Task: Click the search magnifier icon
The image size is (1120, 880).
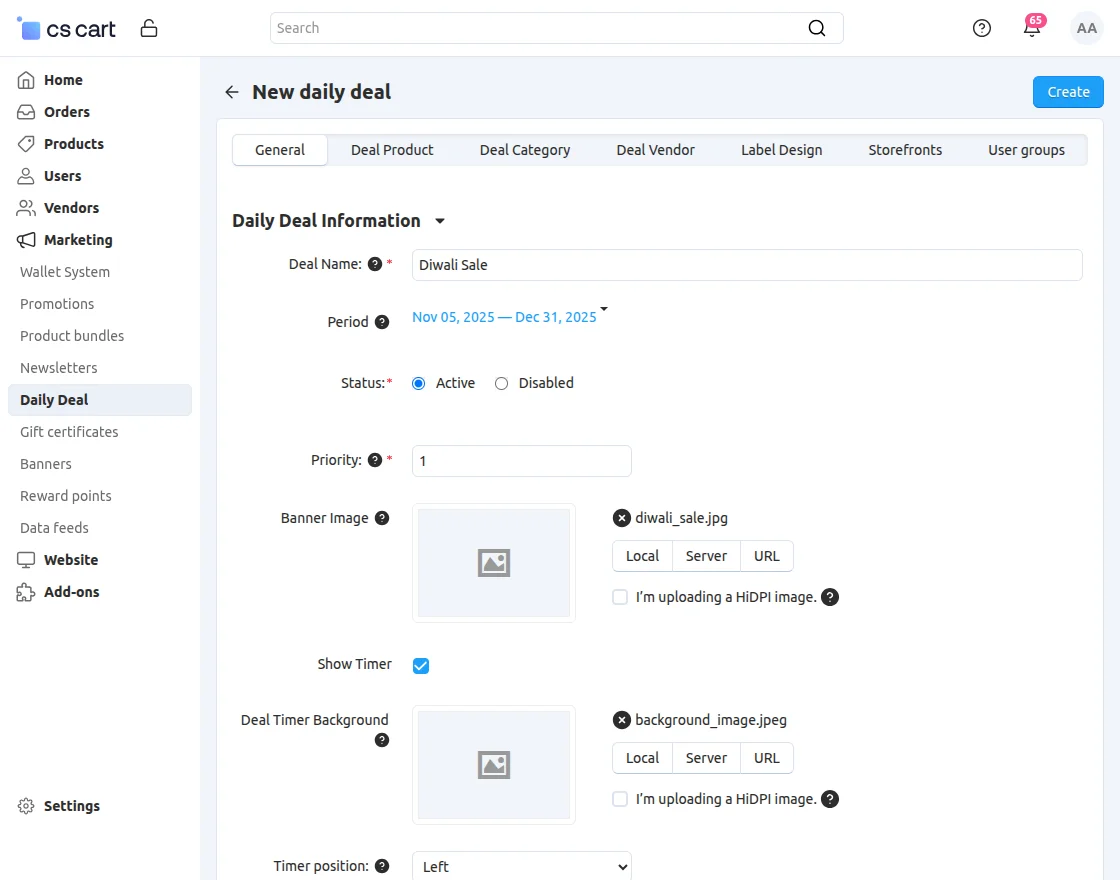Action: pos(817,28)
